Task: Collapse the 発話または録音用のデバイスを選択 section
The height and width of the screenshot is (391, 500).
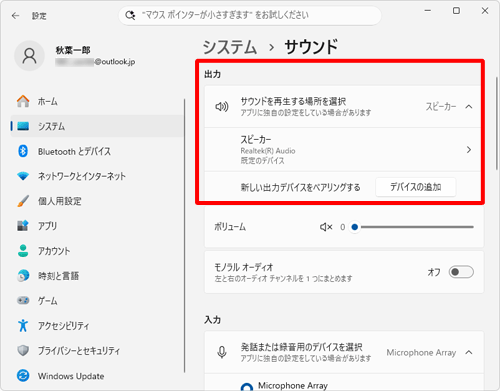Action: pyautogui.click(x=469, y=352)
